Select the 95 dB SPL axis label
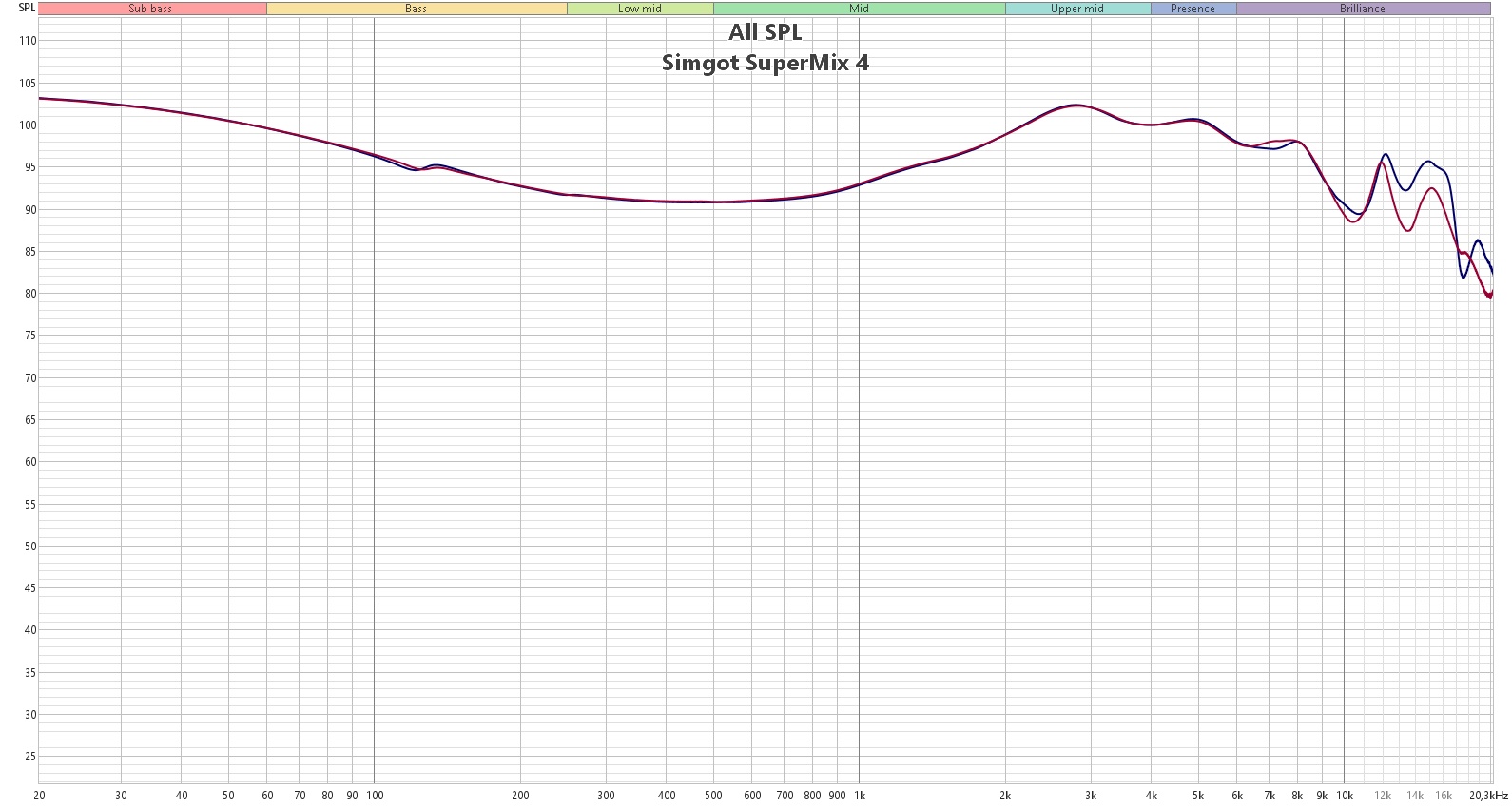This screenshot has width=1512, height=807. tap(30, 167)
